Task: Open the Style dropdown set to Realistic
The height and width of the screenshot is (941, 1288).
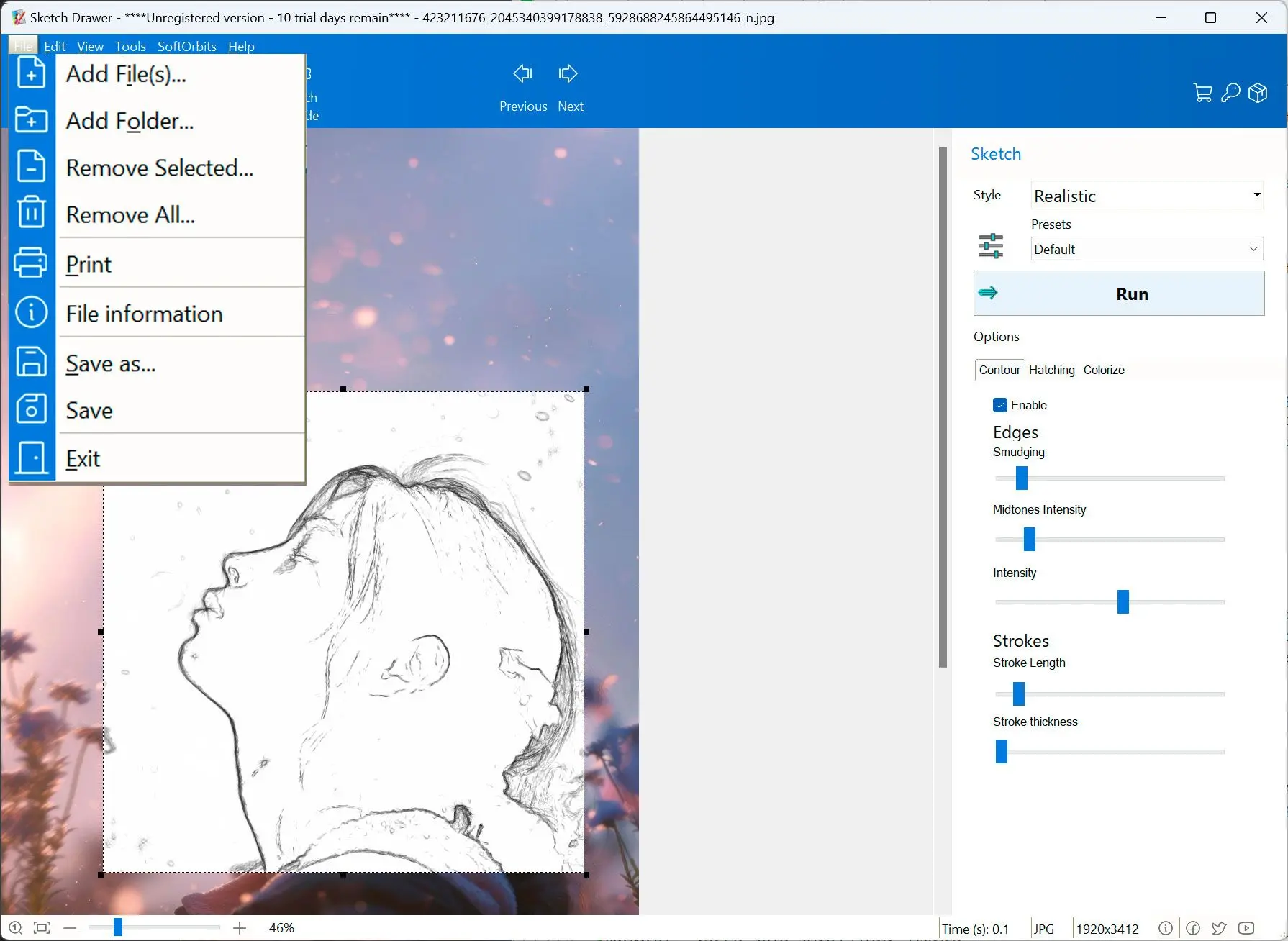Action: (x=1147, y=196)
